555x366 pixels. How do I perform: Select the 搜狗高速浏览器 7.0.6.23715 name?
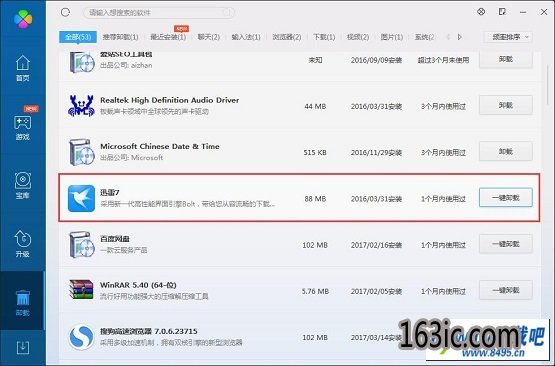click(x=149, y=331)
